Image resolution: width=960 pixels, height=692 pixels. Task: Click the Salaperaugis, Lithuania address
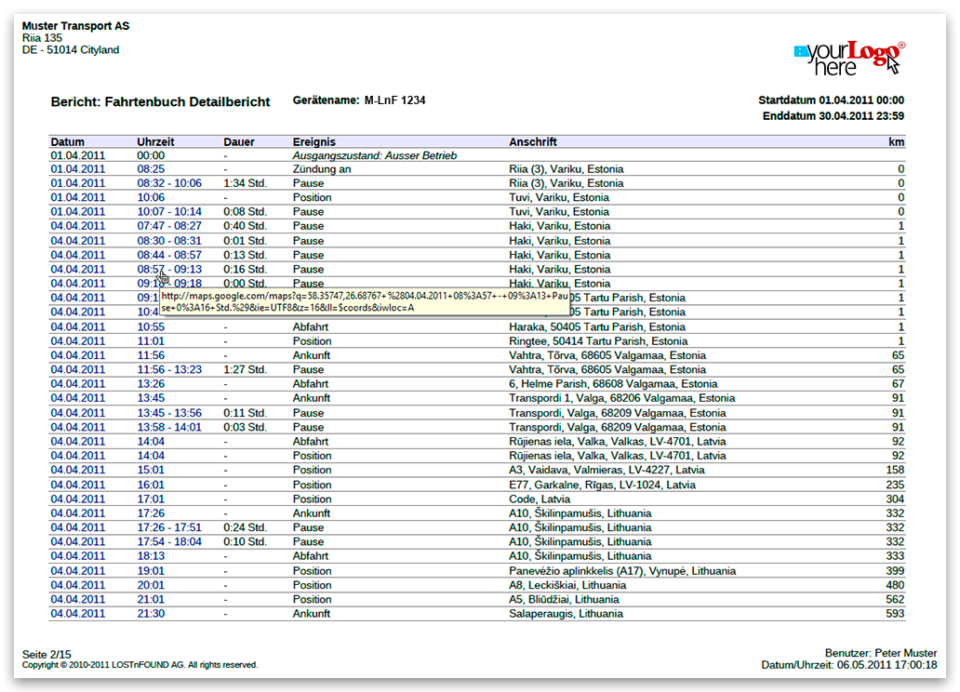(x=566, y=614)
